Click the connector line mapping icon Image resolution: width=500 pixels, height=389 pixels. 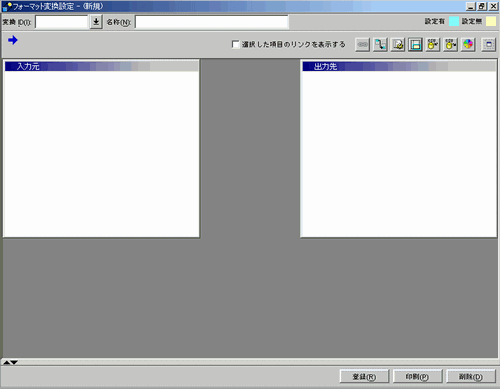click(380, 44)
